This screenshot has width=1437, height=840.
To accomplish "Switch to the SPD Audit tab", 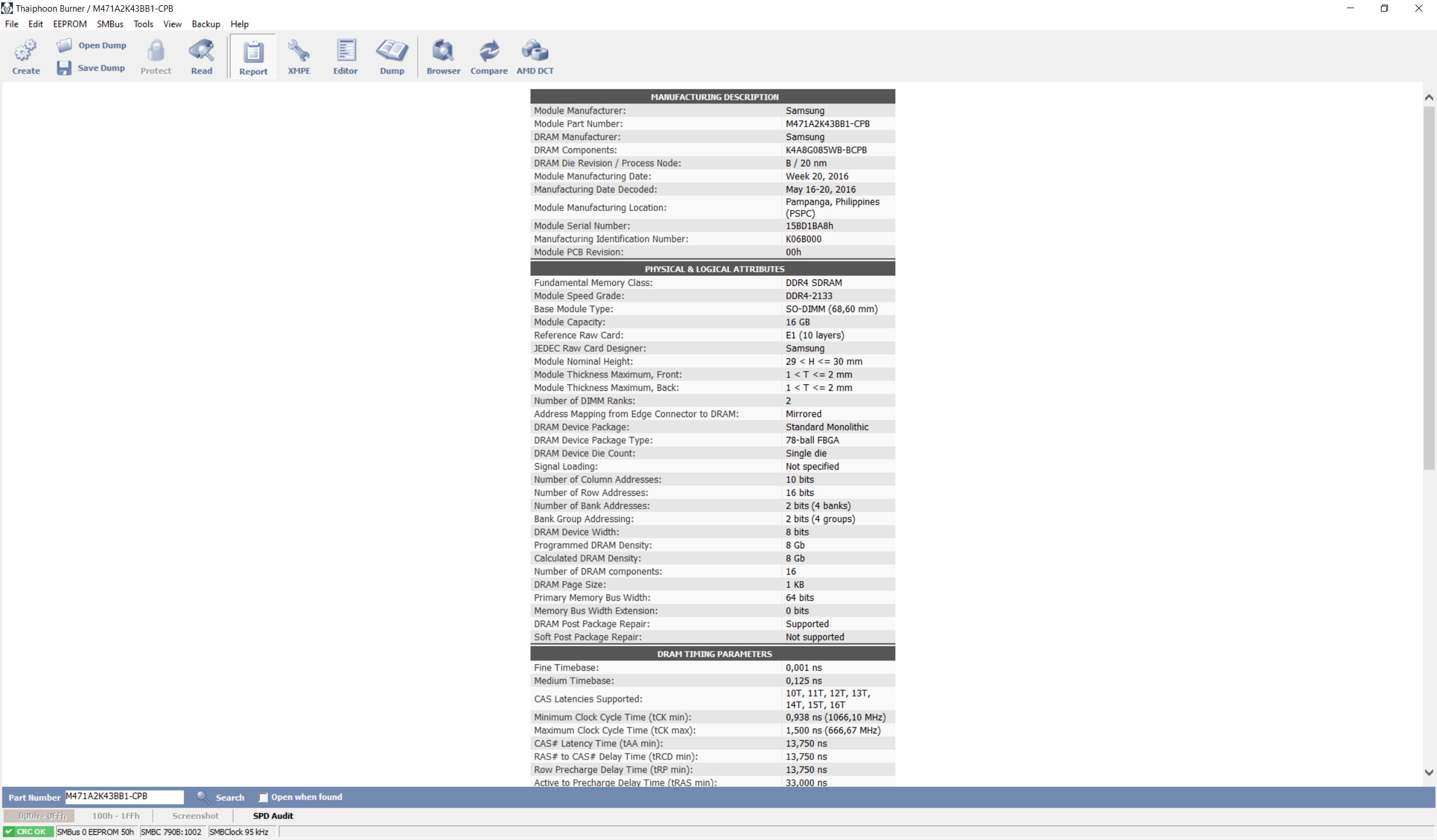I will pyautogui.click(x=273, y=816).
